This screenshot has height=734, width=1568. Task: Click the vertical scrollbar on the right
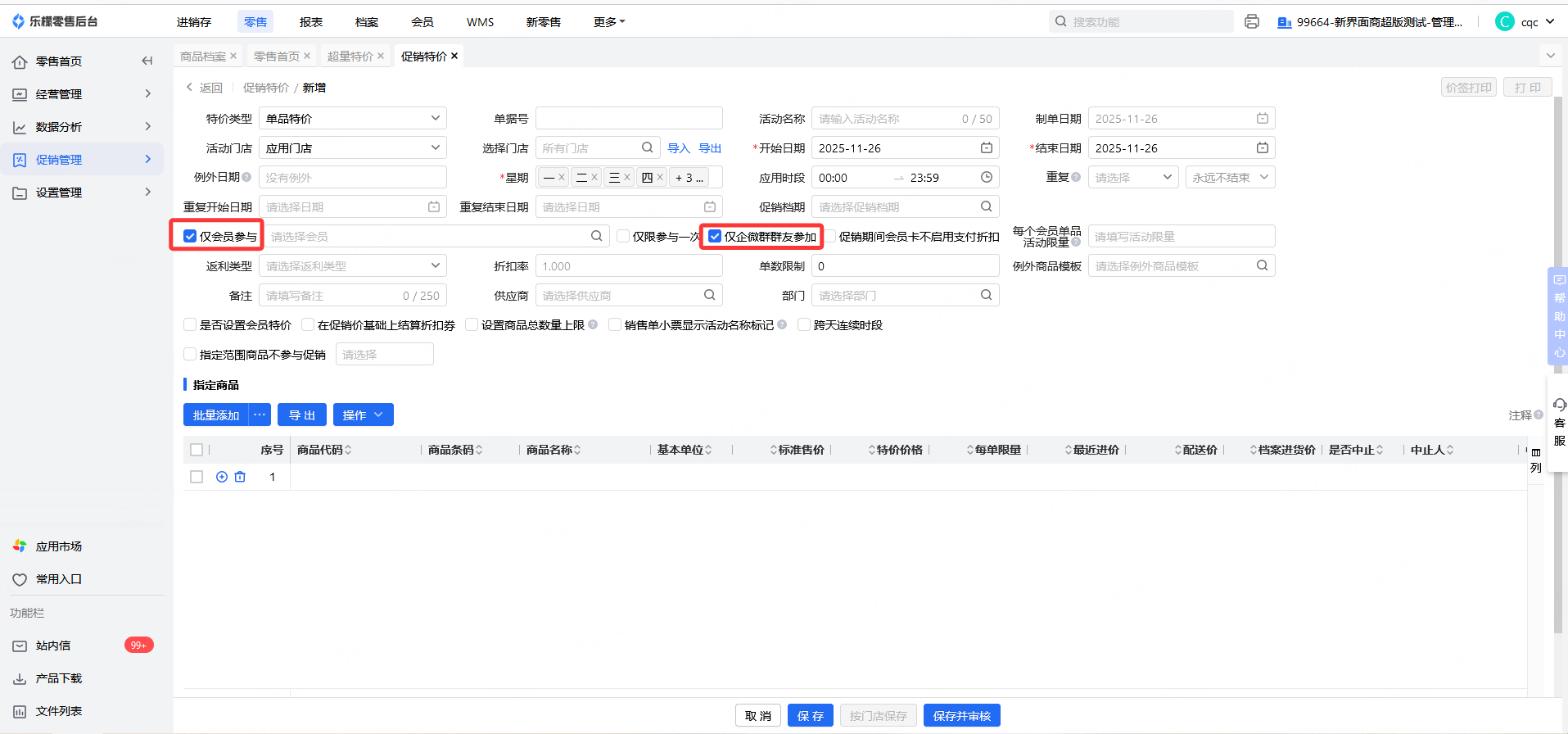(1558, 369)
